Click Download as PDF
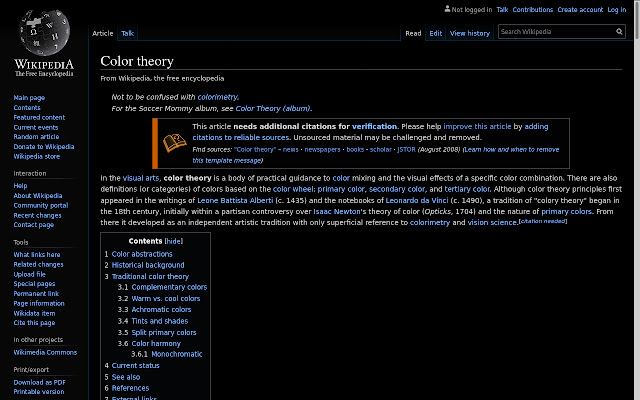This screenshot has height=400, width=640. 40,382
